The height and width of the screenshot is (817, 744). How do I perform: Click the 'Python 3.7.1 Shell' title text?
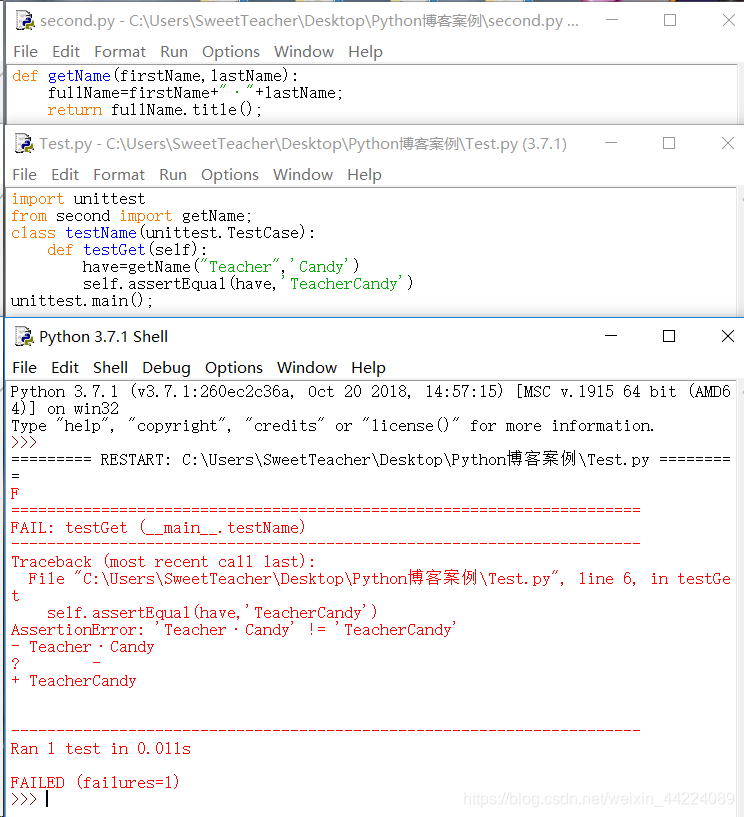point(104,337)
